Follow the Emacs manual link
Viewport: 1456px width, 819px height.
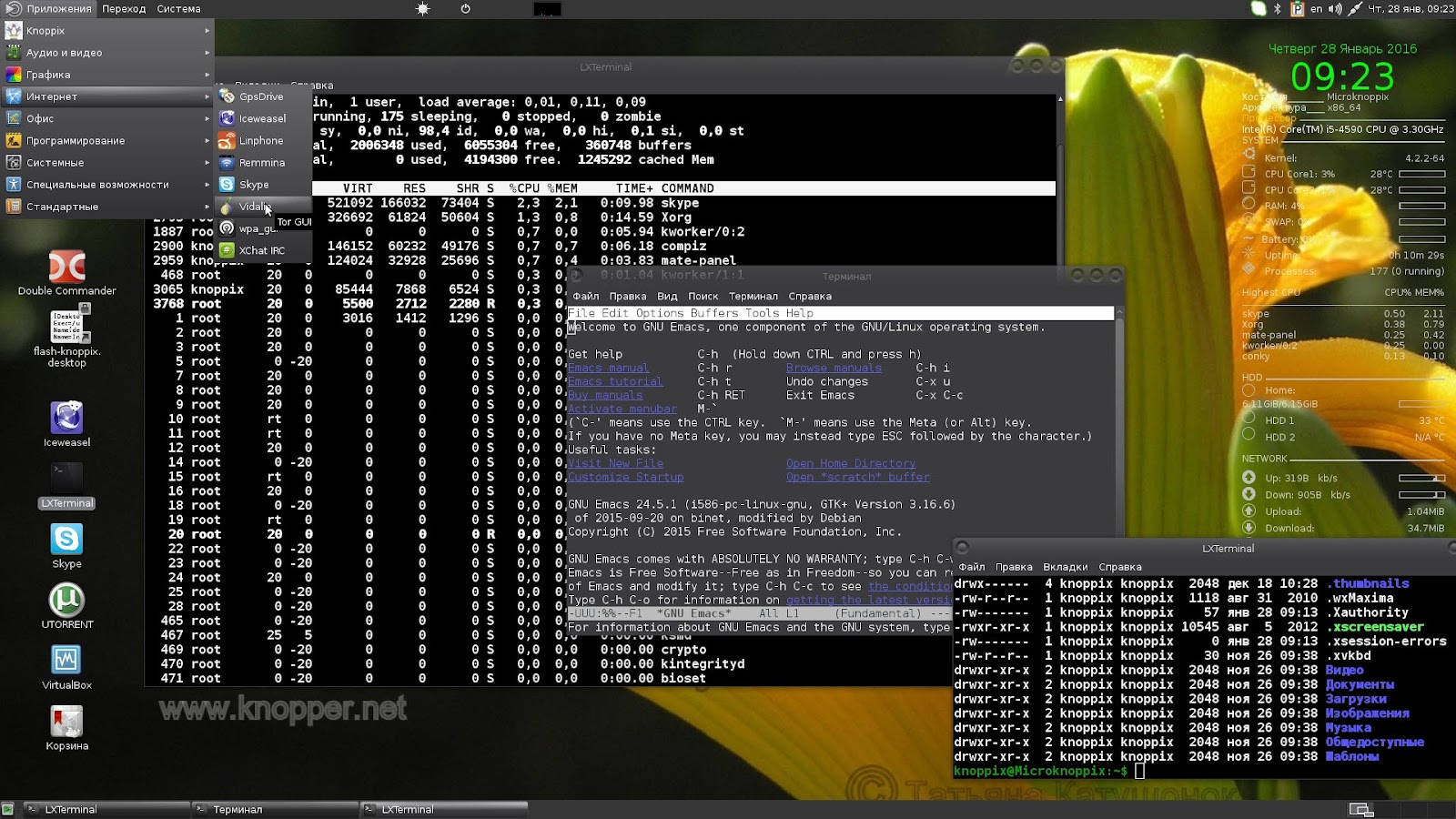tap(609, 368)
